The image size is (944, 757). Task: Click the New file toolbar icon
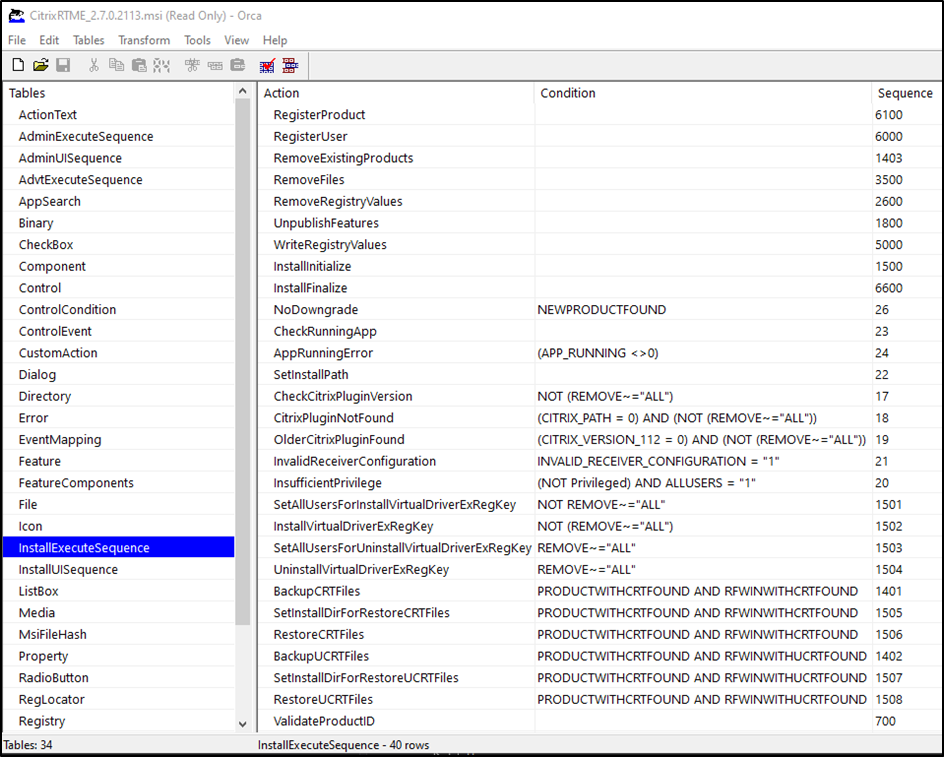(x=18, y=65)
